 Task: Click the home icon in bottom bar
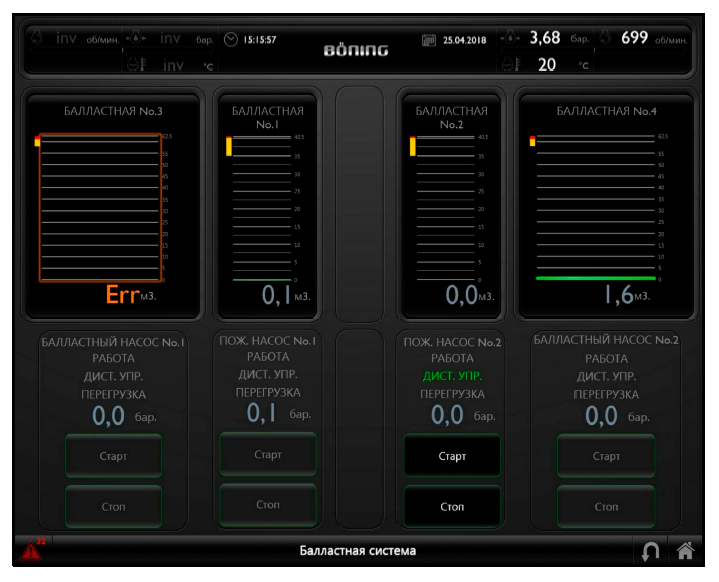[x=685, y=550]
